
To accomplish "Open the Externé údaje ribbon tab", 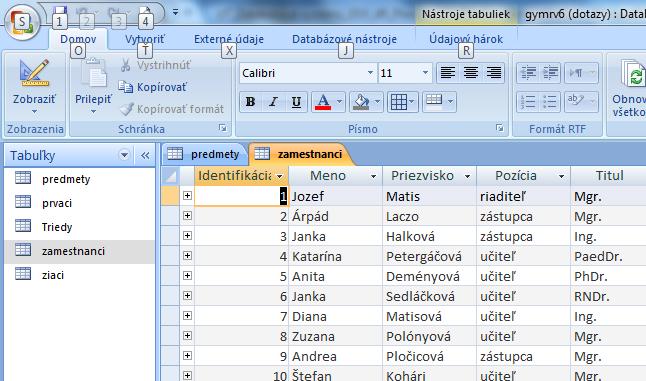I will [229, 39].
